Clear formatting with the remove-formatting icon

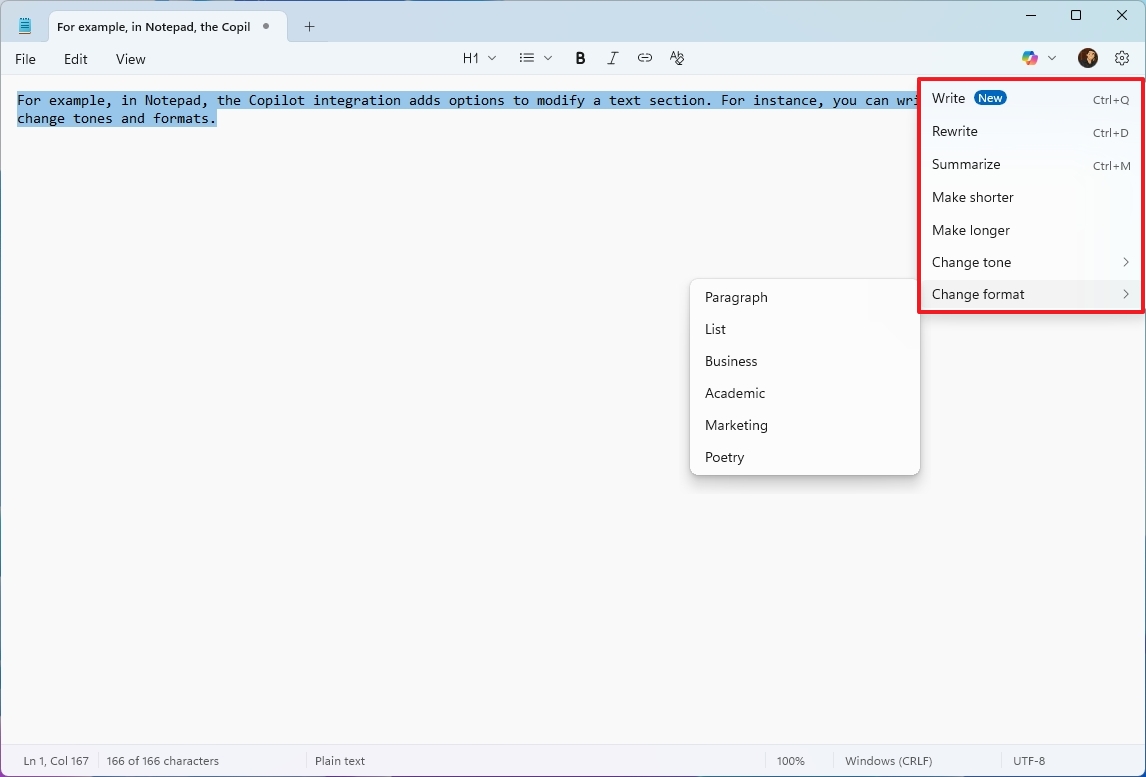pyautogui.click(x=677, y=58)
